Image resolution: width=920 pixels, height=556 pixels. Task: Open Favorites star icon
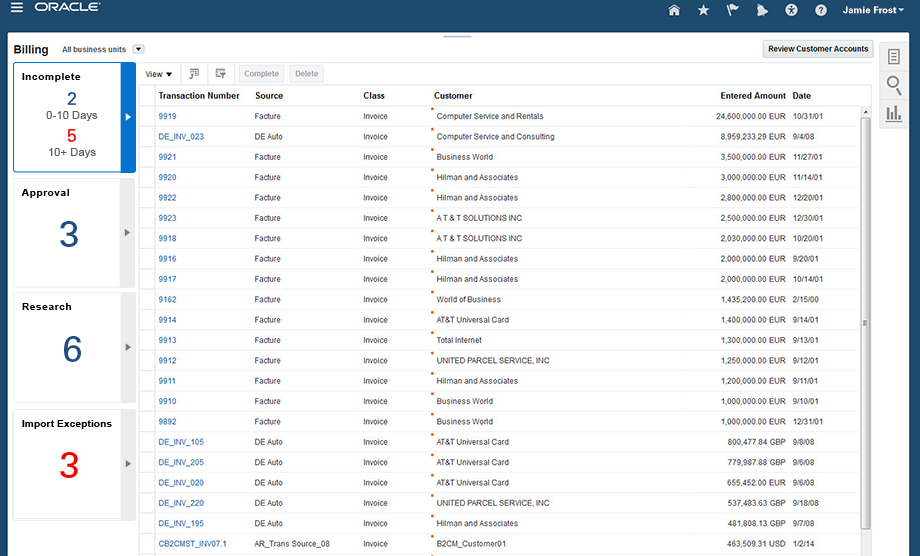703,10
